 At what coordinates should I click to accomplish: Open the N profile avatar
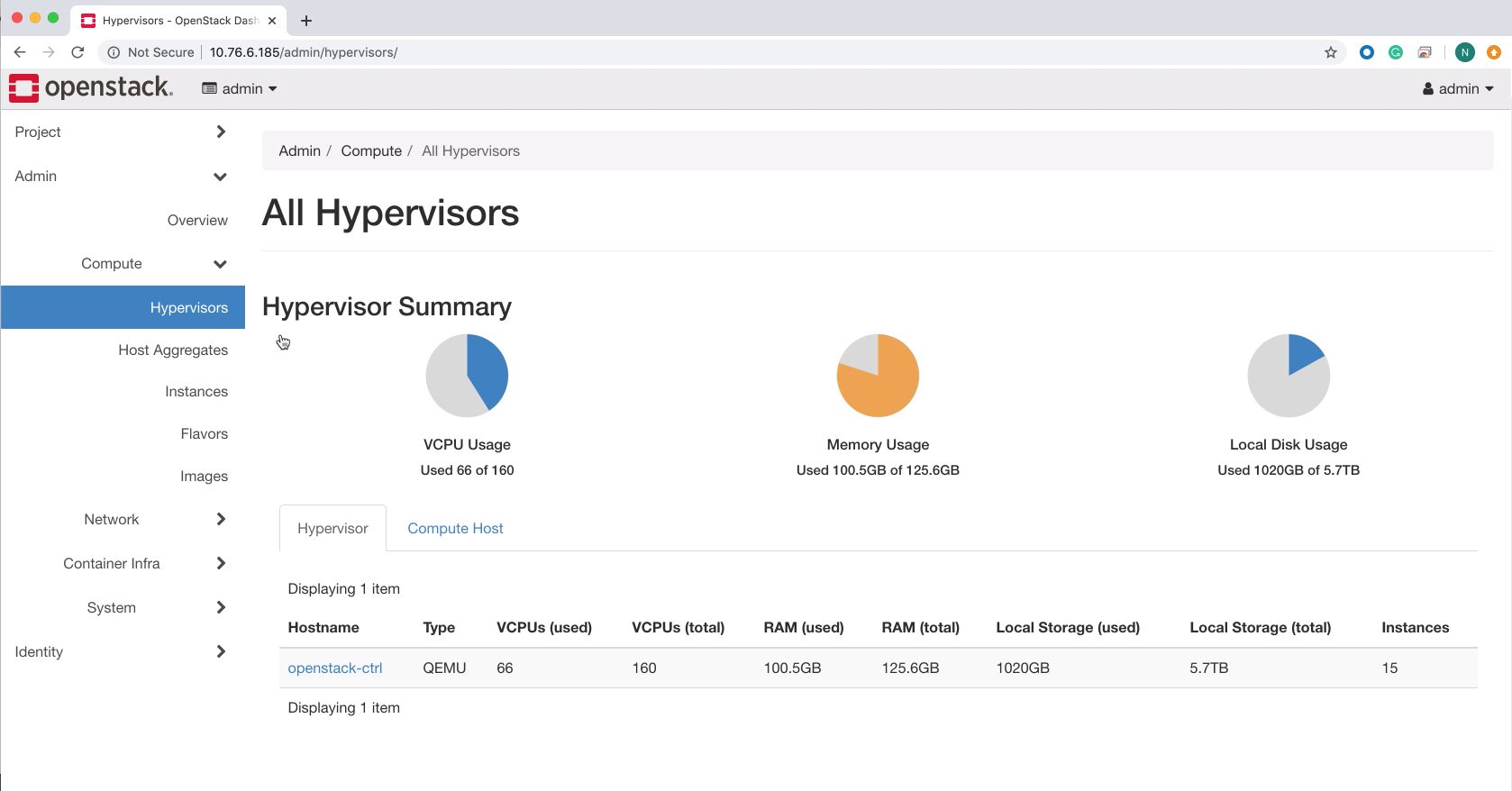[x=1465, y=52]
